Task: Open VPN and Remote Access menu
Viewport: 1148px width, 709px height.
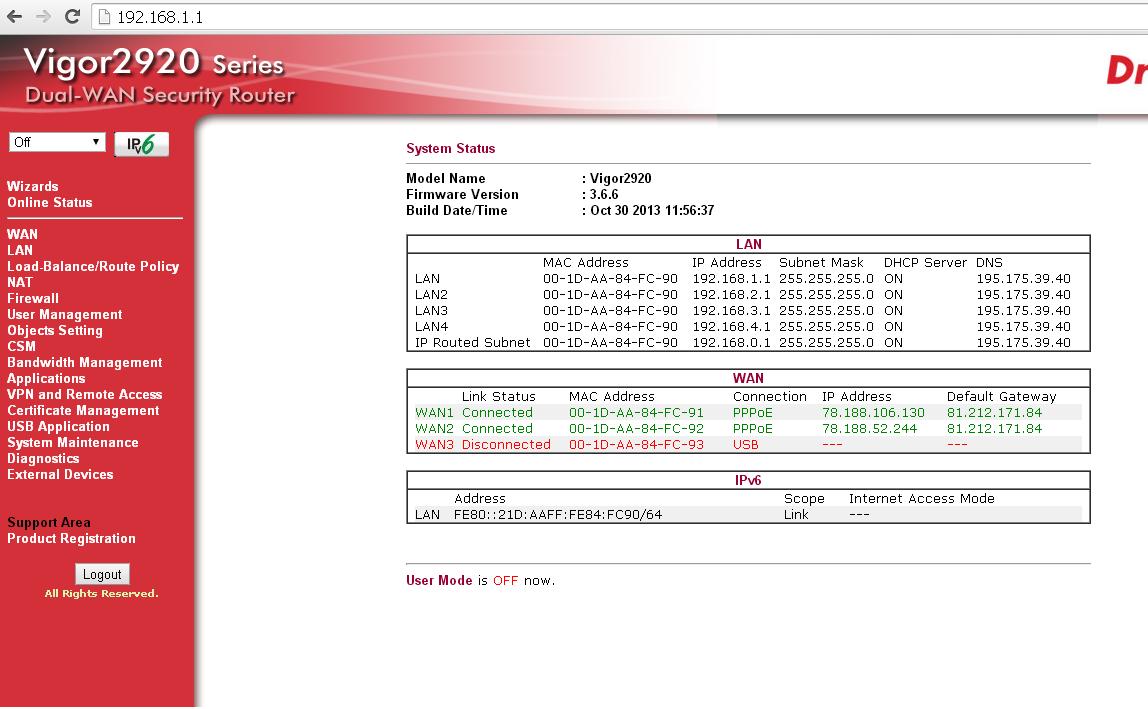Action: (x=85, y=395)
